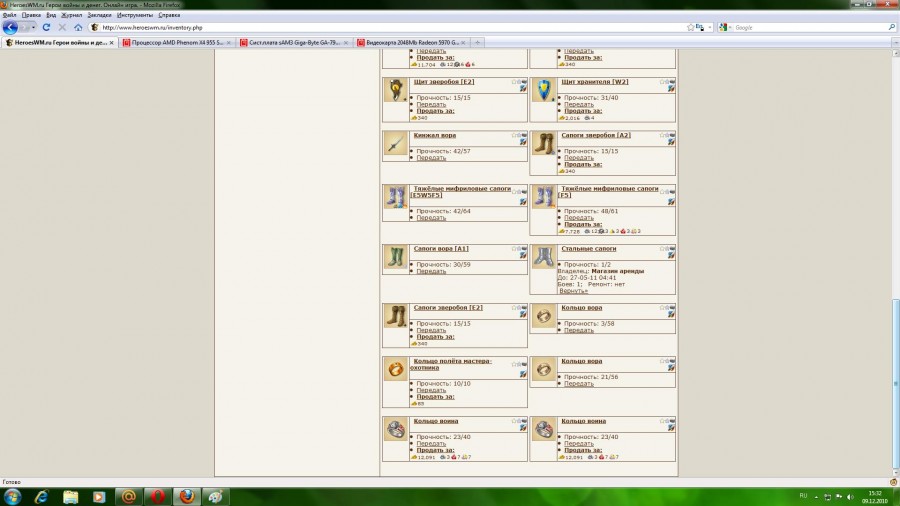
Task: Click the Тяжёлые мифриловые сапоги [E5W5F5] image
Action: pos(395,197)
